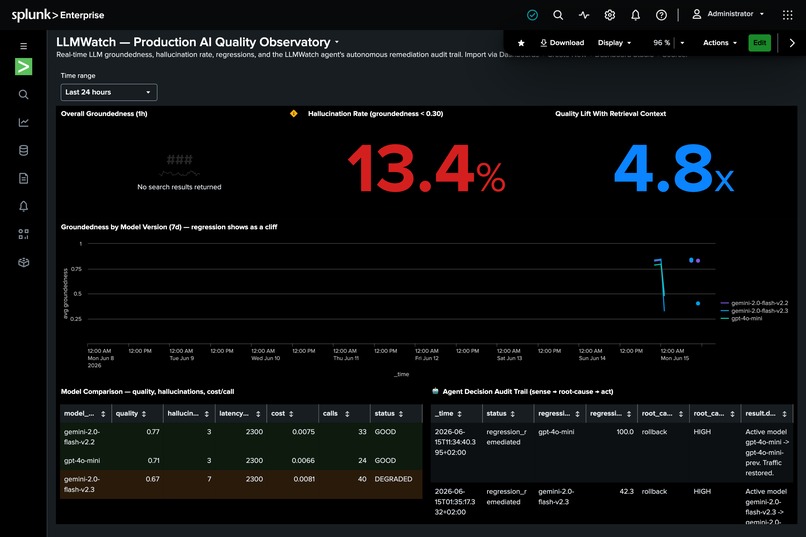Sort the calls column
806x537 pixels.
(347, 414)
